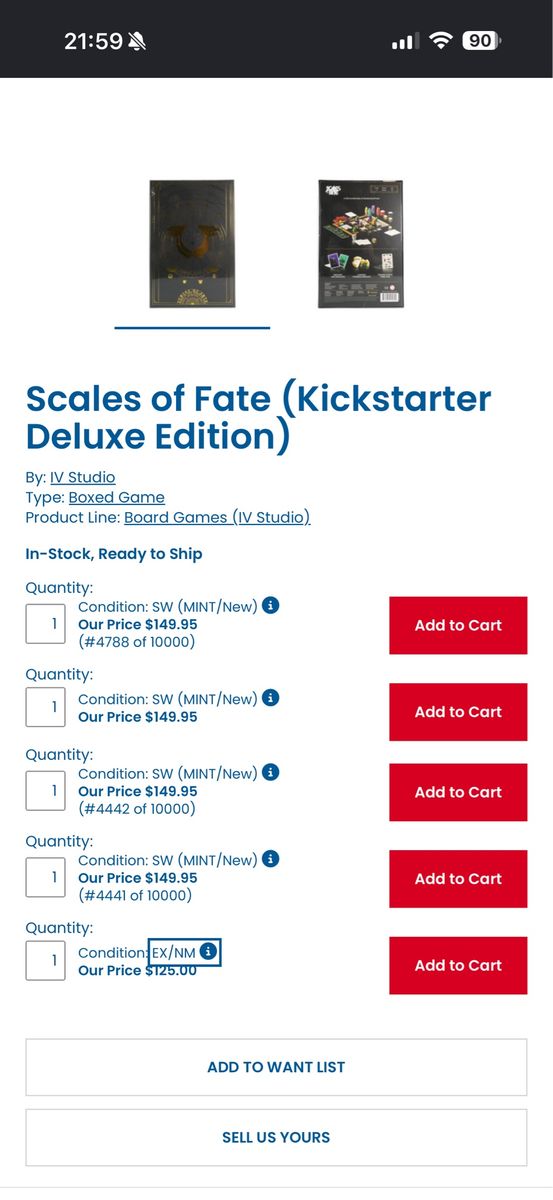The width and height of the screenshot is (553, 1200).
Task: Focus quantity field for the #4442 listing
Action: [46, 791]
